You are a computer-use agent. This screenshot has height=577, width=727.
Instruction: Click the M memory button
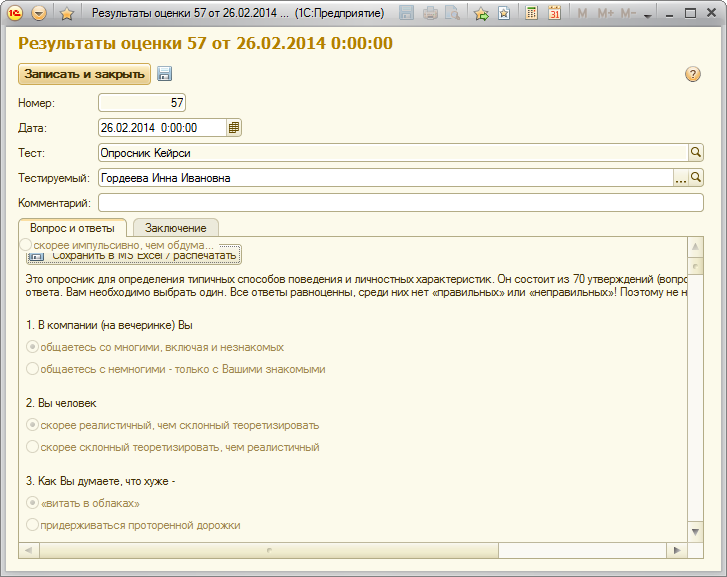(582, 13)
